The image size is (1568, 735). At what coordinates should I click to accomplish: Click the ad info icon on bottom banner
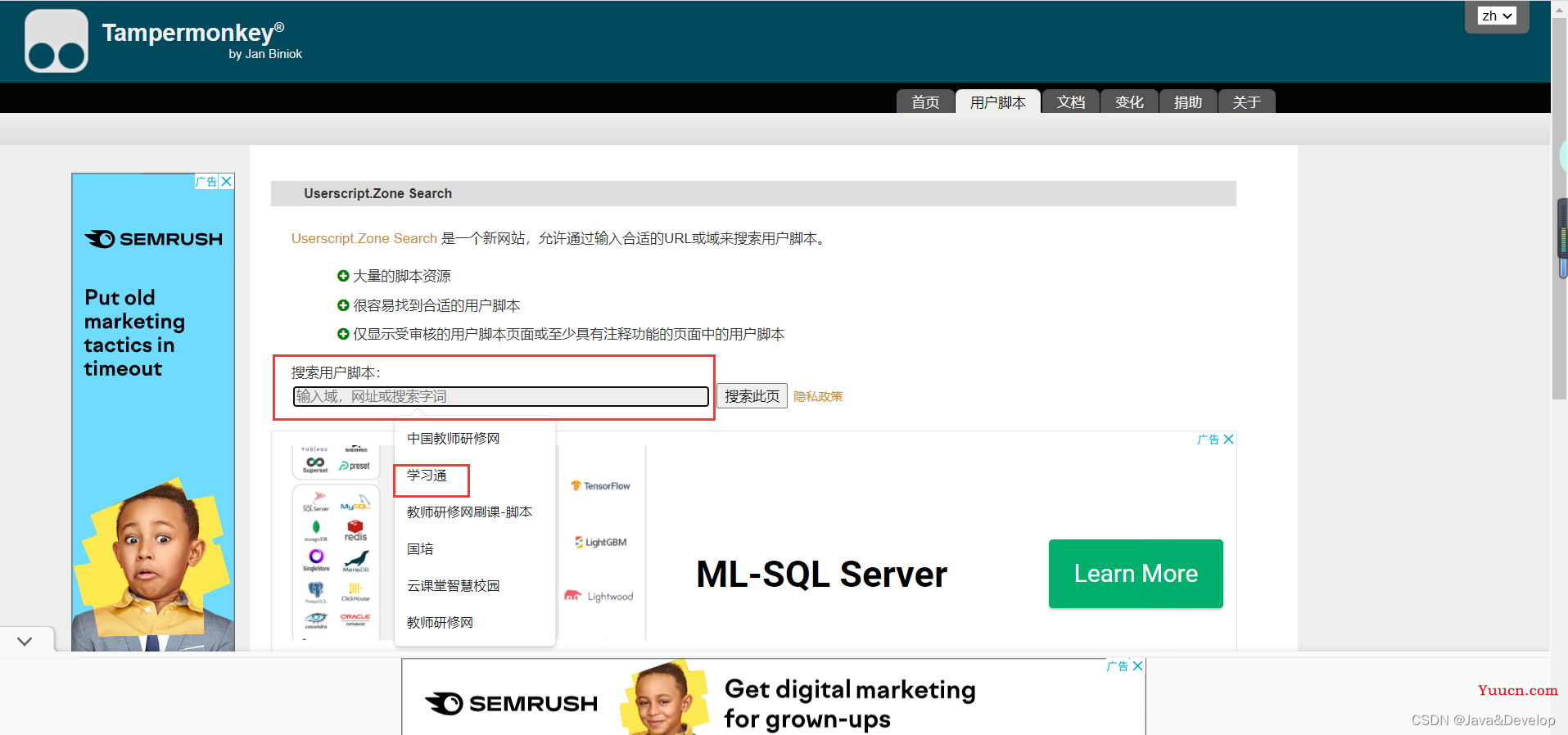[x=1118, y=666]
